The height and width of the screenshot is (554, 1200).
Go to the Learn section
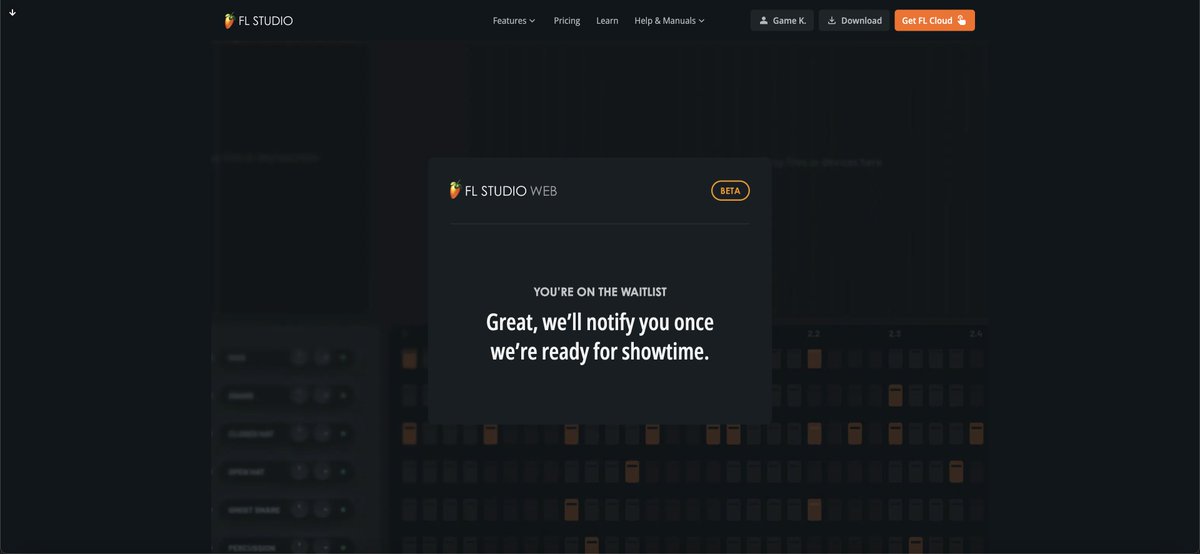(x=607, y=20)
